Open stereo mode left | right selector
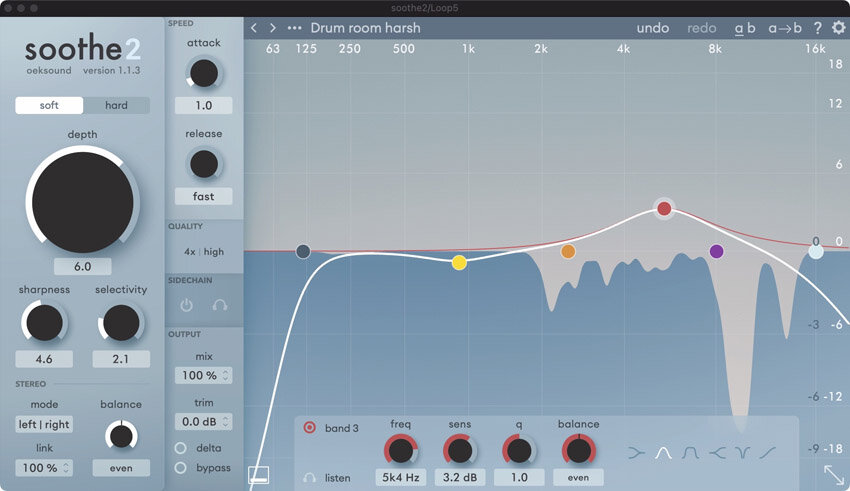The height and width of the screenshot is (491, 850). pyautogui.click(x=44, y=424)
